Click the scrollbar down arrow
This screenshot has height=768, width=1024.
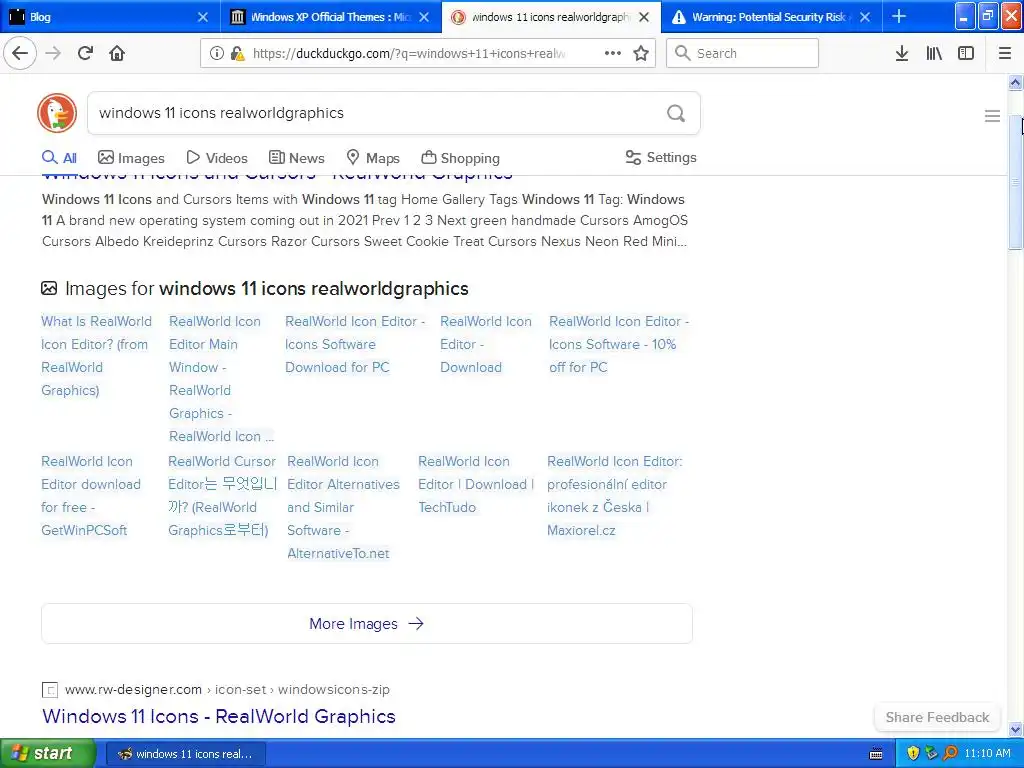pos(1015,729)
